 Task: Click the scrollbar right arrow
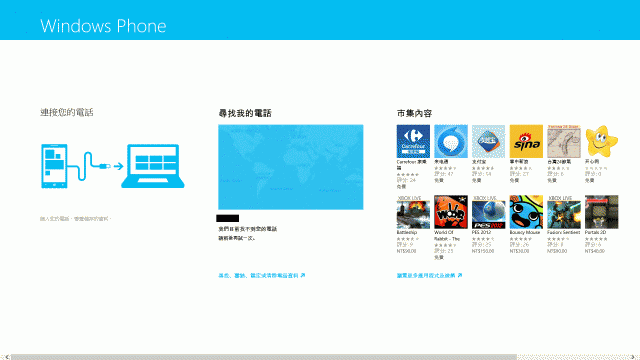pyautogui.click(x=634, y=357)
